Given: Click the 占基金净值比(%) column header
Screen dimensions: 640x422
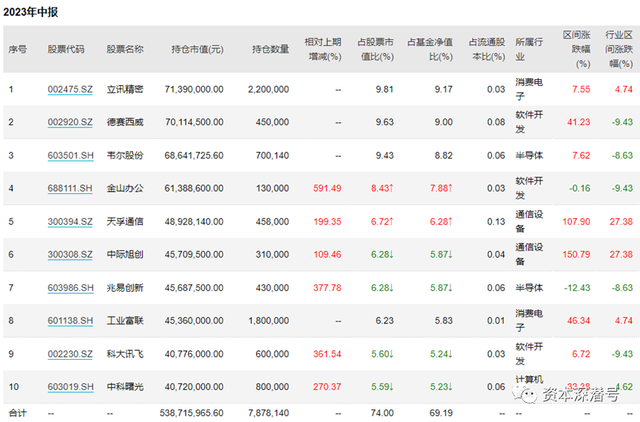Looking at the screenshot, I should [x=430, y=49].
